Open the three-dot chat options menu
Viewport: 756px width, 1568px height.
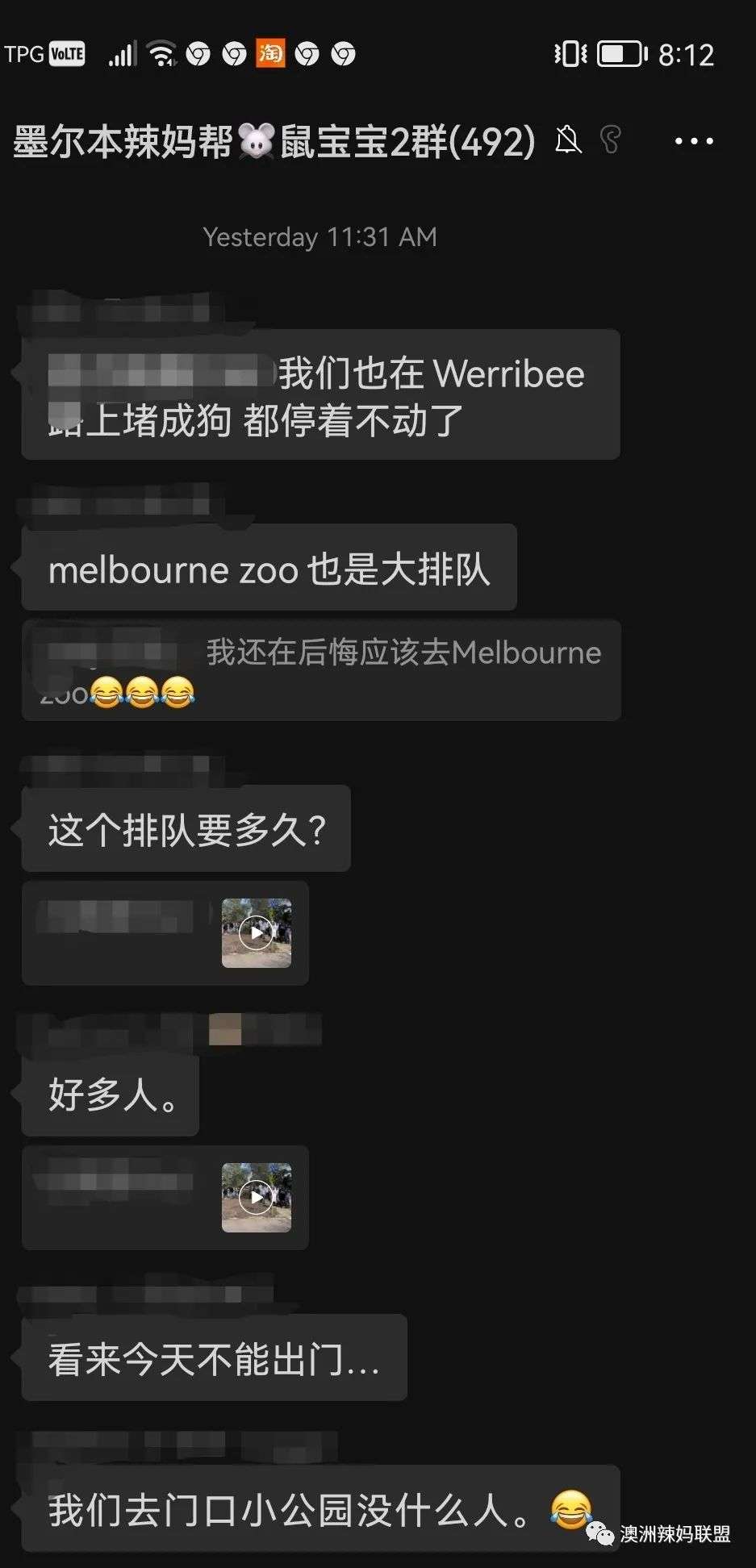(694, 141)
